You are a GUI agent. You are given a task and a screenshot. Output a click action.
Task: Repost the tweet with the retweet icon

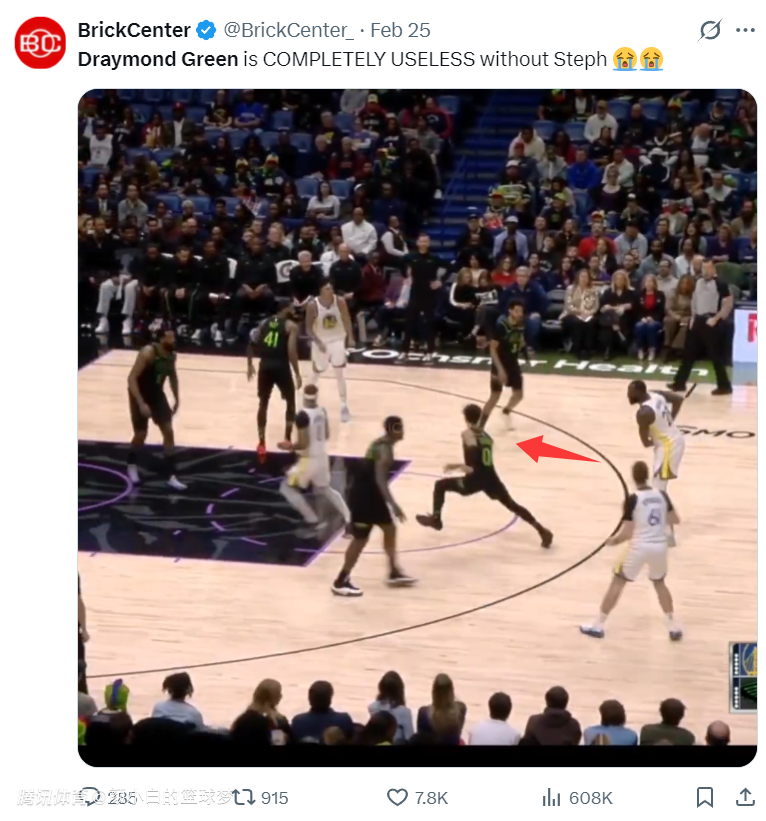(x=244, y=797)
